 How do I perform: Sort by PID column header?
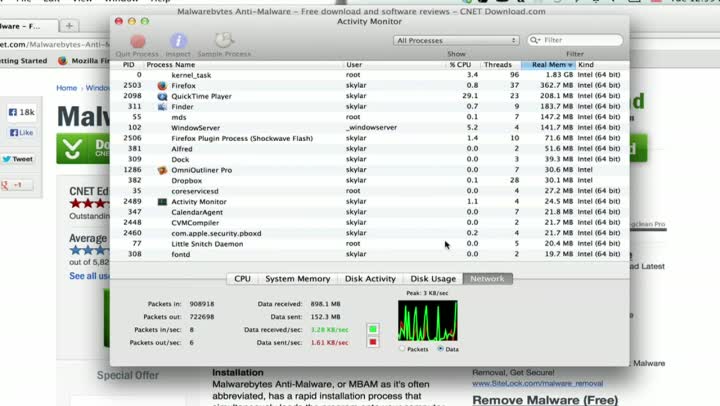click(x=128, y=65)
